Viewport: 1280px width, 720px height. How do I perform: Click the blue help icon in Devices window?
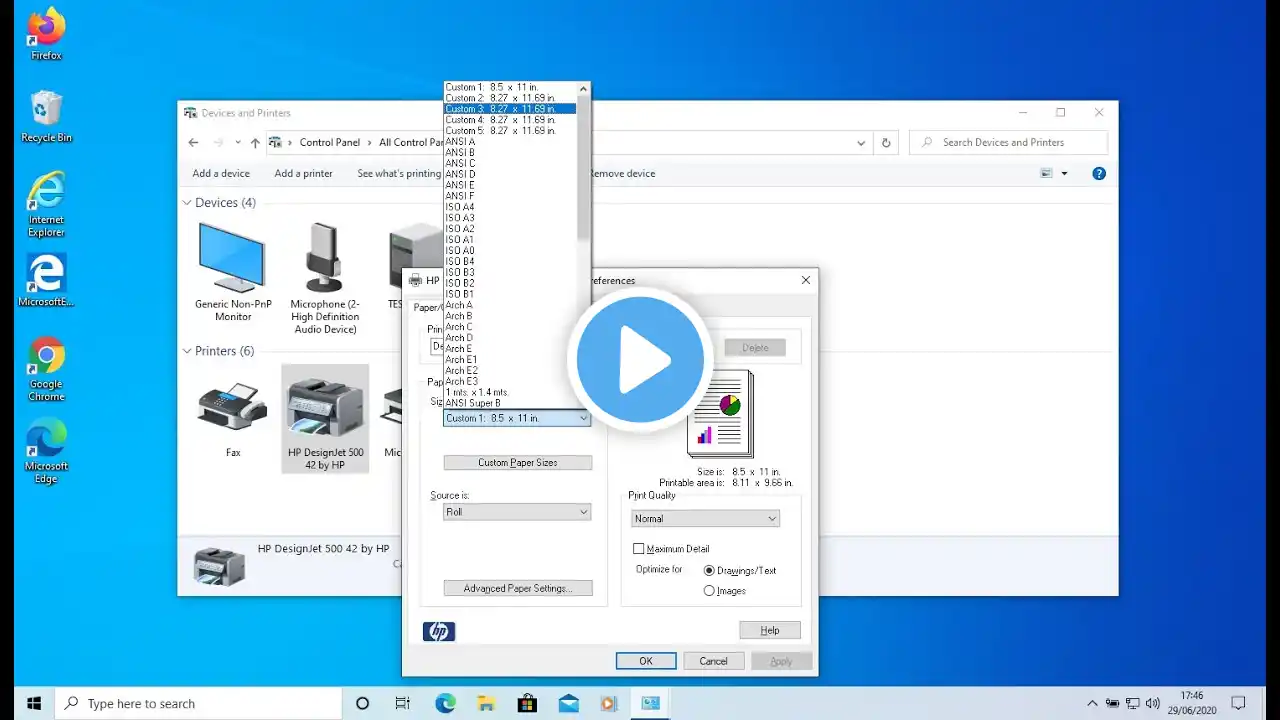coord(1099,173)
